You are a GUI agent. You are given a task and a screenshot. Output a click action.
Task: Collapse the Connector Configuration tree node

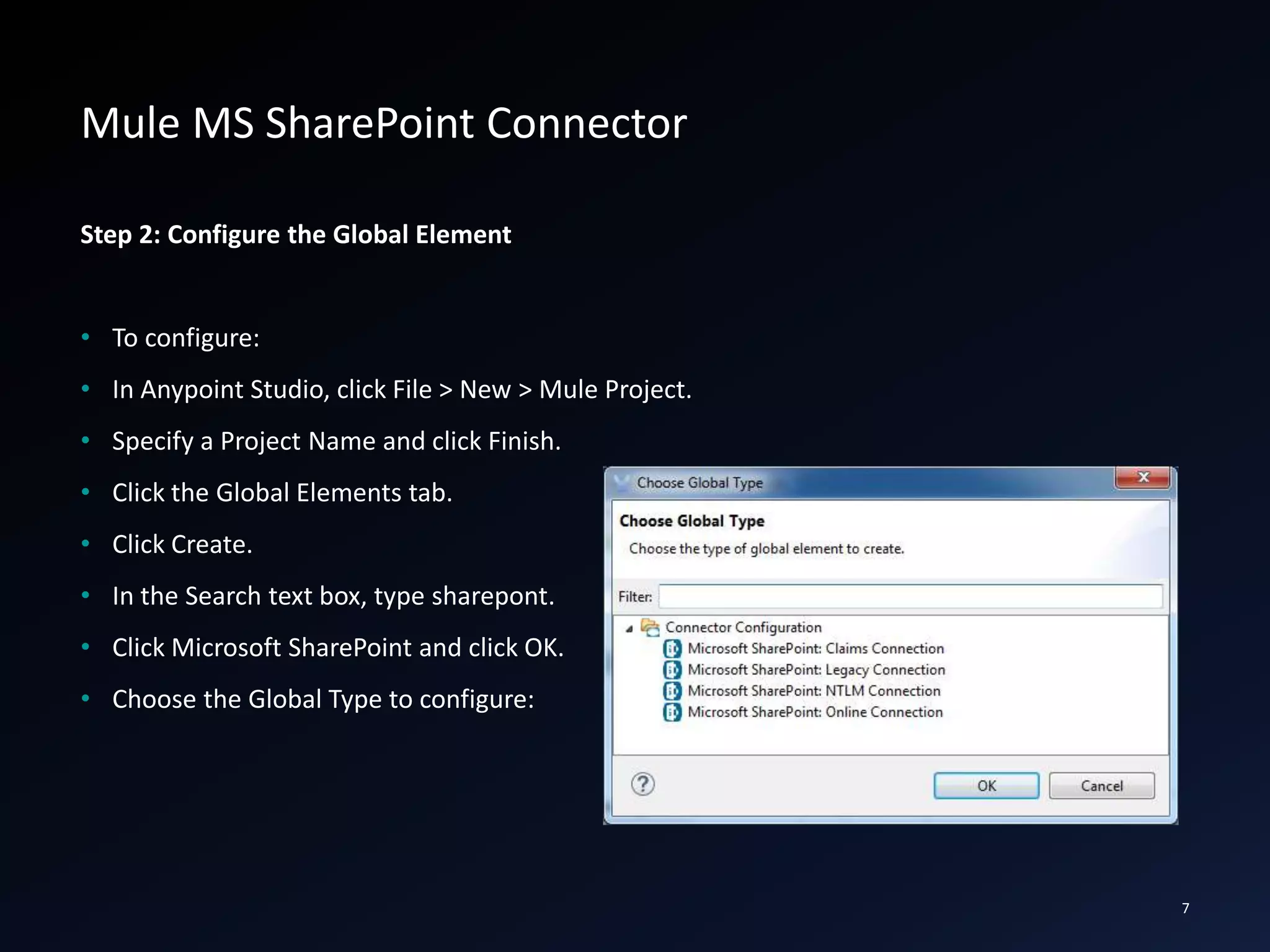[x=629, y=628]
